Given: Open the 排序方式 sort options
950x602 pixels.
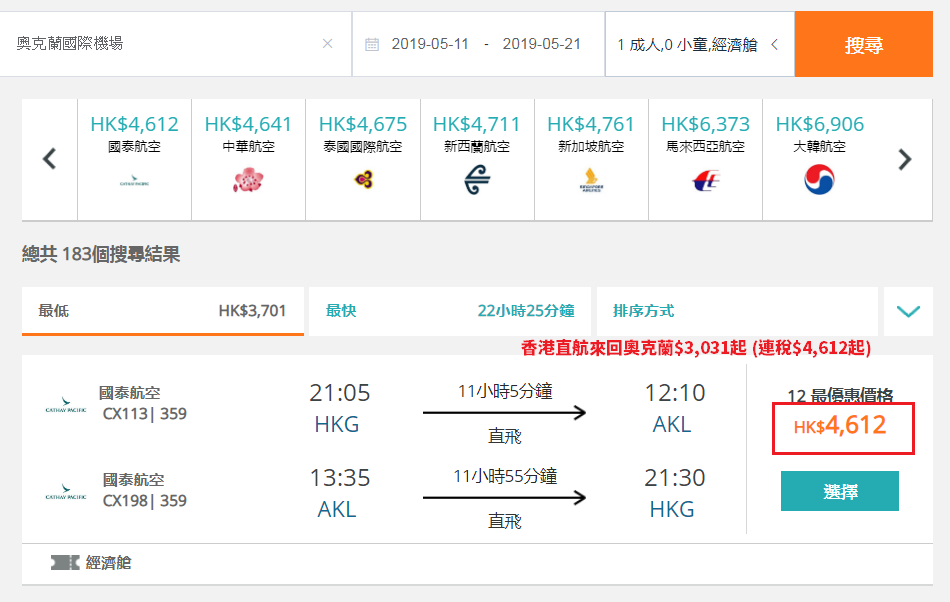Looking at the screenshot, I should click(737, 311).
